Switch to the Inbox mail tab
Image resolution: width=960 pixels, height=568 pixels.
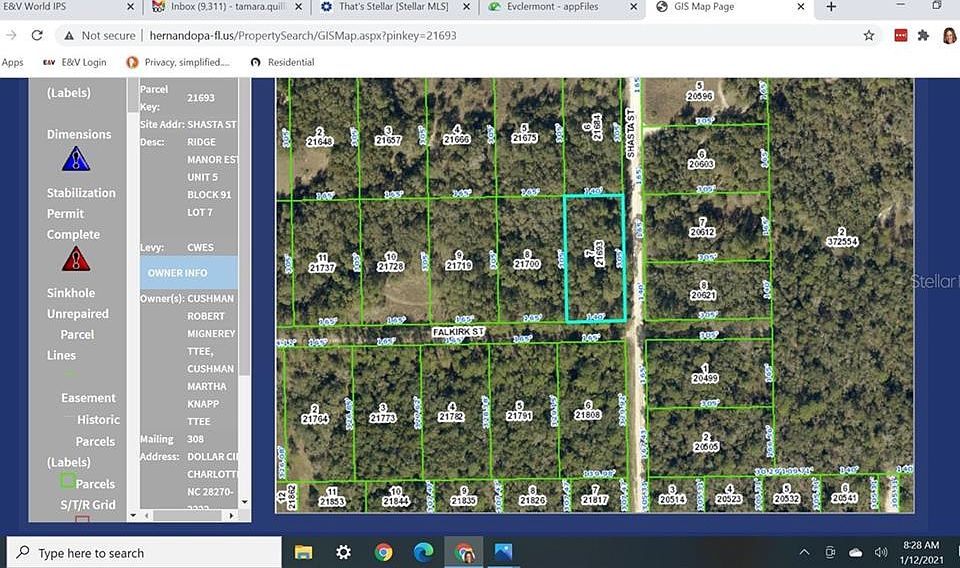pyautogui.click(x=227, y=7)
